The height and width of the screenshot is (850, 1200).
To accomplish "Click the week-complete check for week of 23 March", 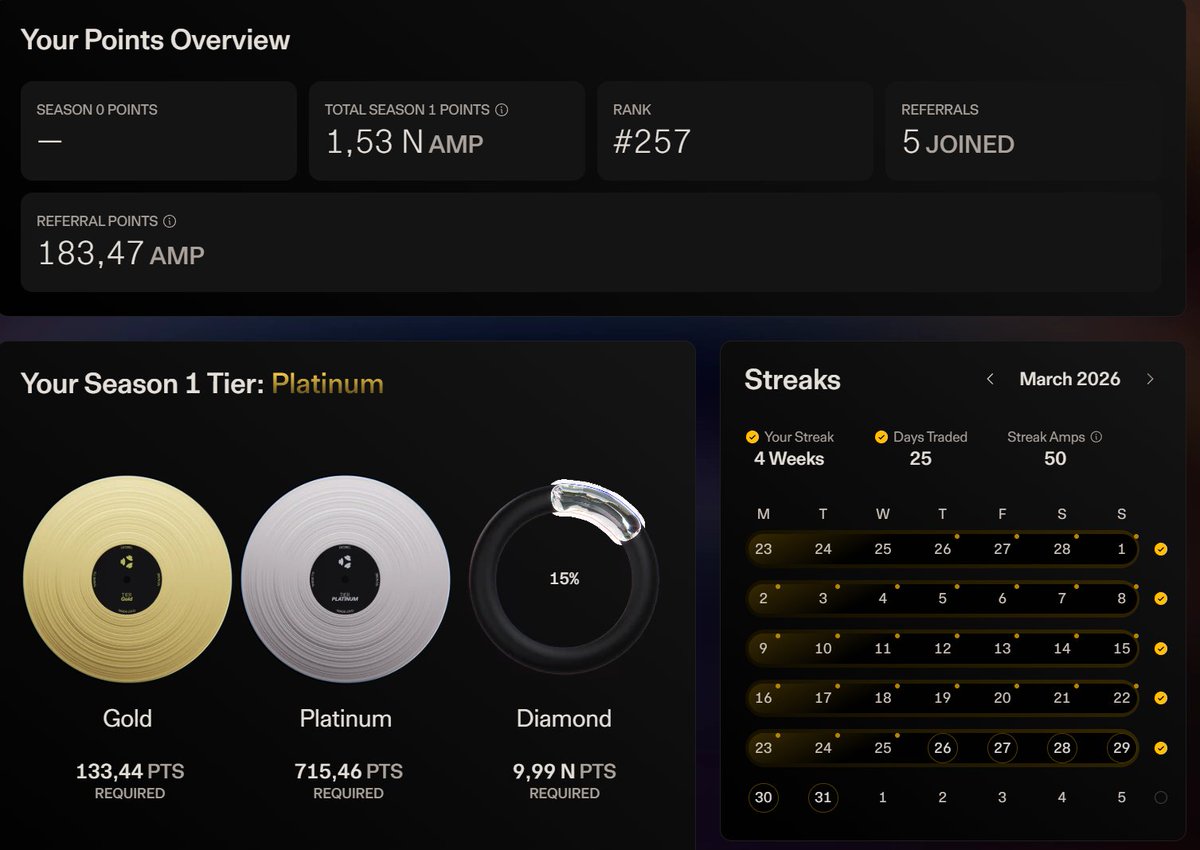I will coord(1160,748).
